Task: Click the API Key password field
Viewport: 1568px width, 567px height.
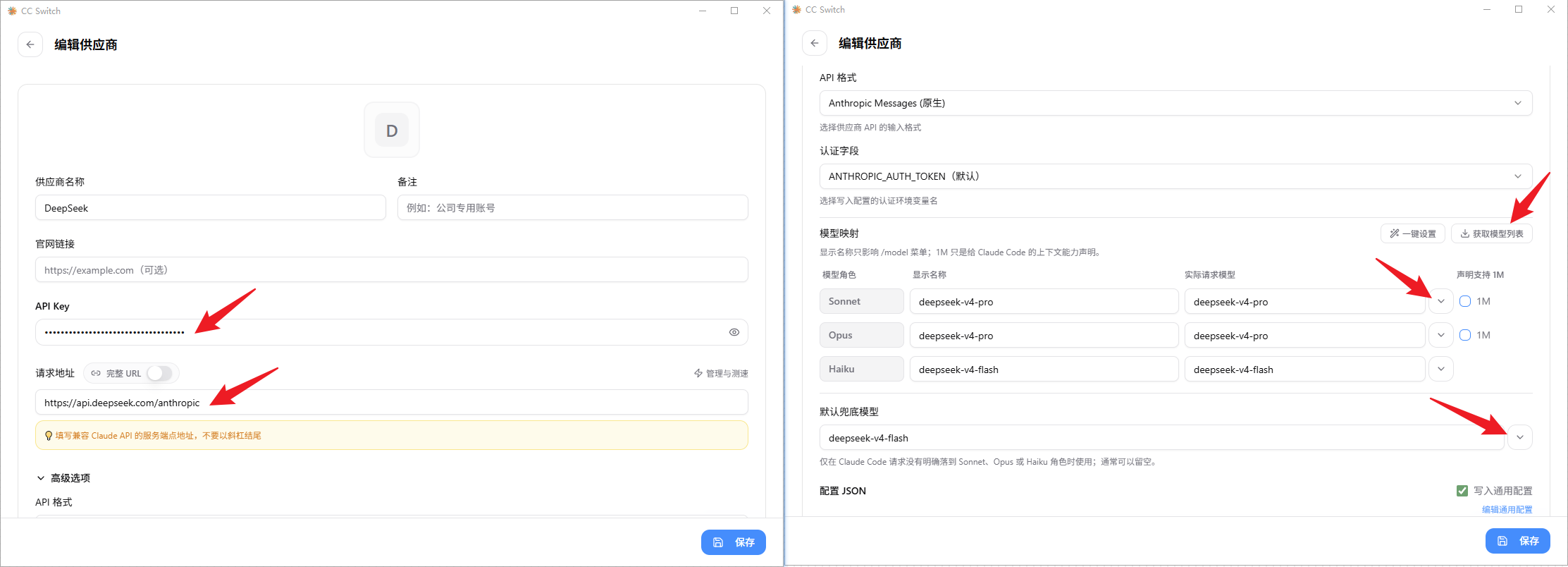Action: 392,332
